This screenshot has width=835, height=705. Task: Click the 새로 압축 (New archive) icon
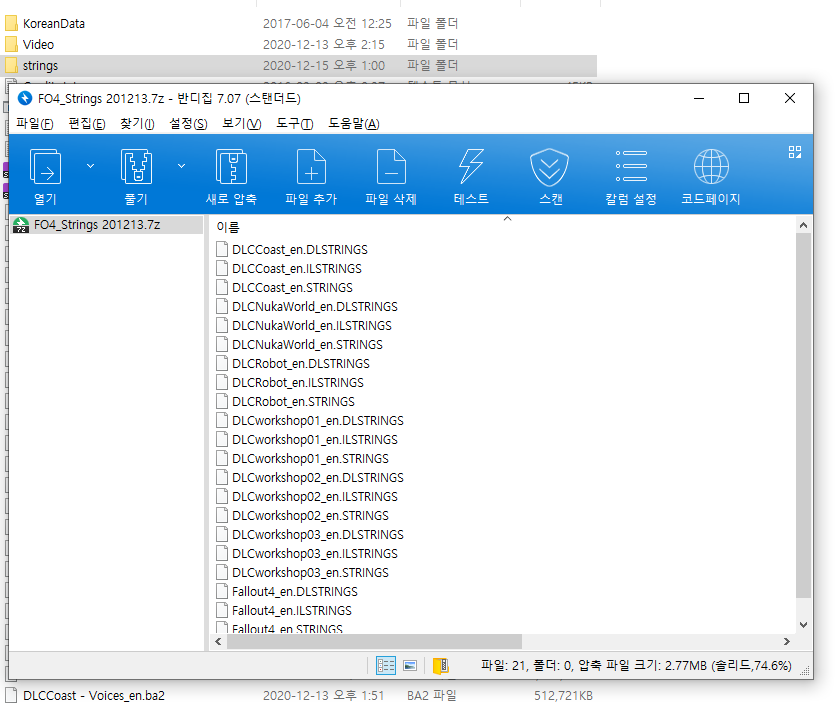pos(231,167)
